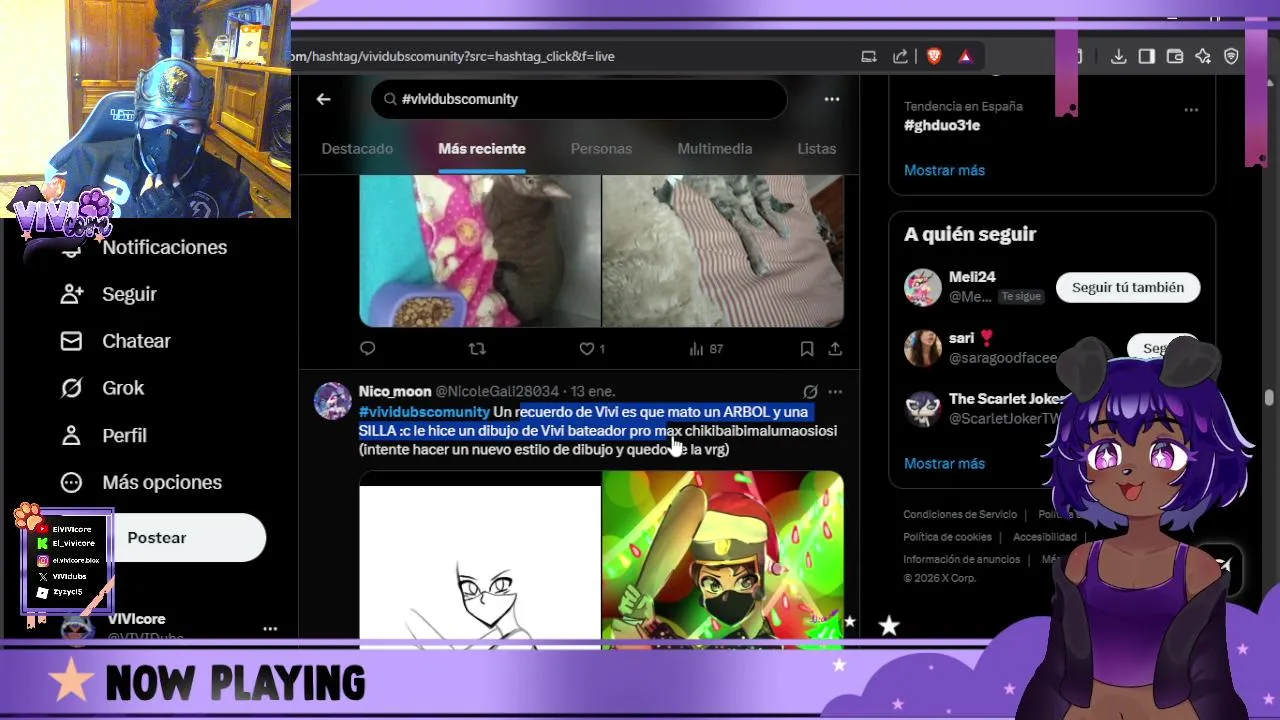Switch to the Listas tab
The width and height of the screenshot is (1280, 720).
point(817,148)
